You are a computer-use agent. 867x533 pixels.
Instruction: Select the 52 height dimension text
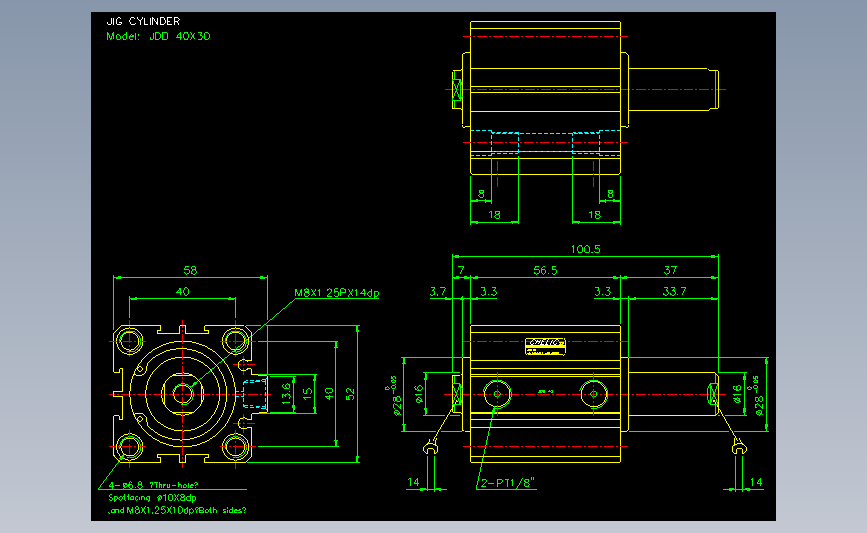pyautogui.click(x=350, y=394)
